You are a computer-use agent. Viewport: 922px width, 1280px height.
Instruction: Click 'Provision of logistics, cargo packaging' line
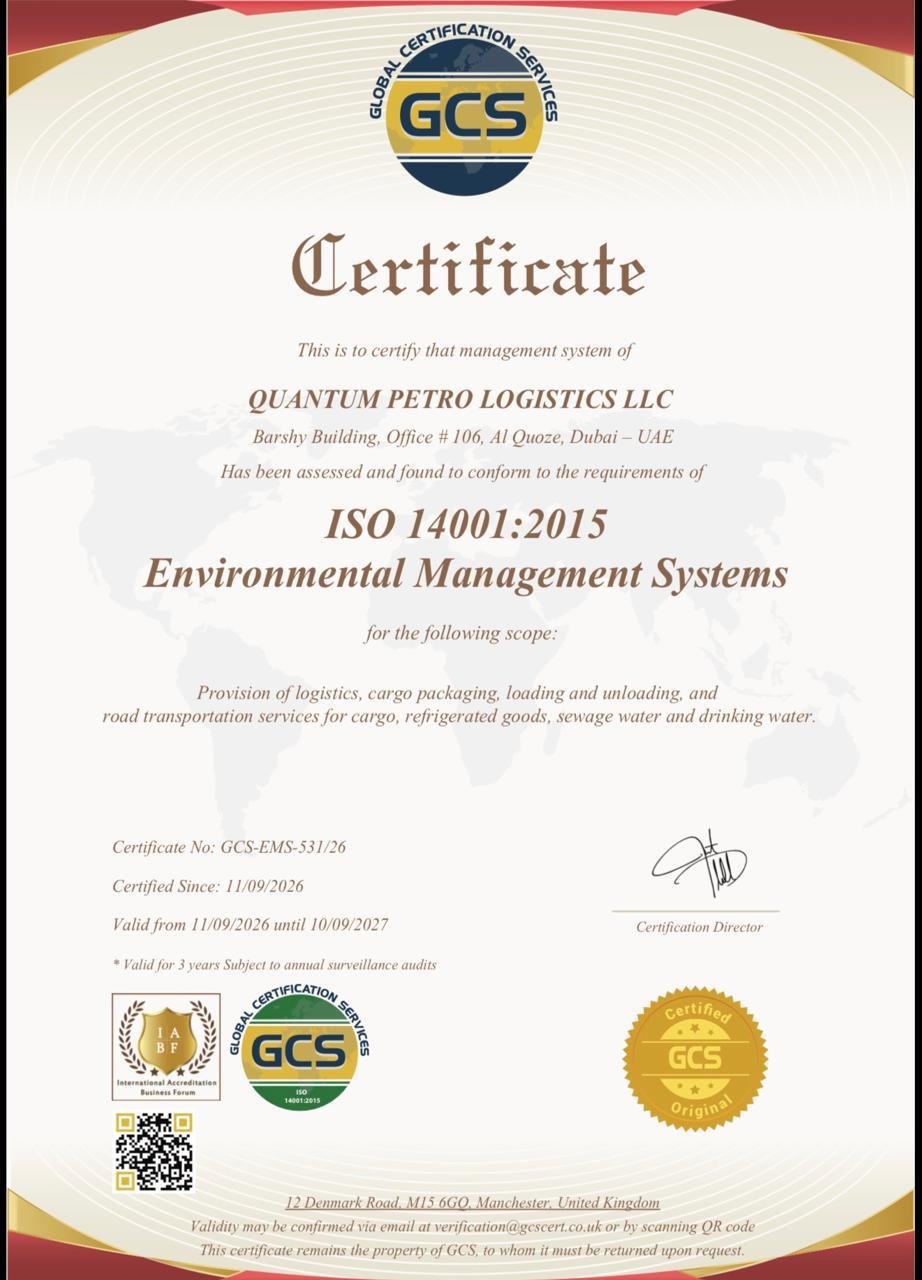click(457, 692)
